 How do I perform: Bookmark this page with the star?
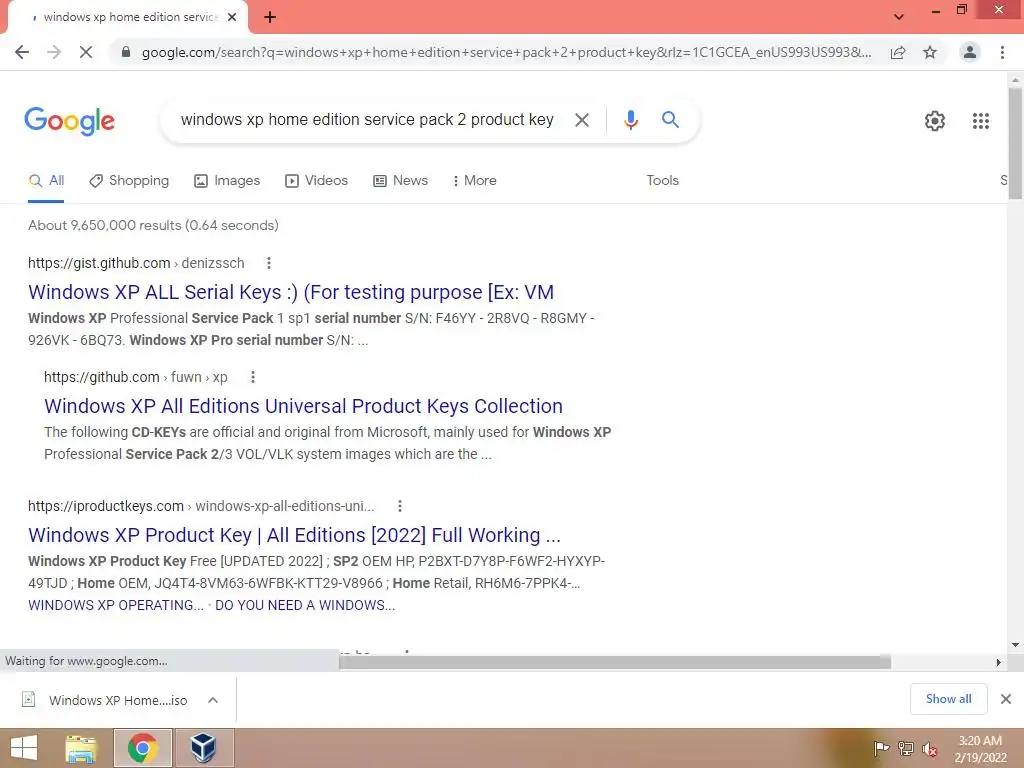(x=930, y=52)
